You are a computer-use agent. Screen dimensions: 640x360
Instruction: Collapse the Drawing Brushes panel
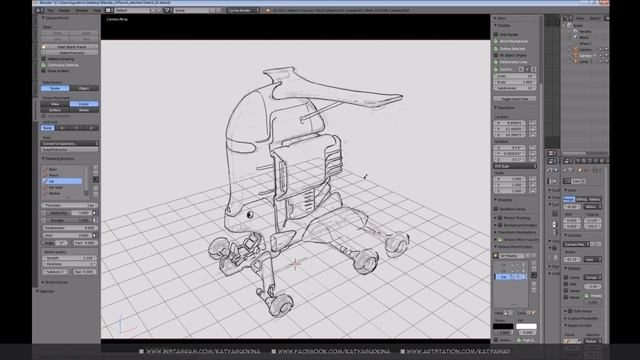point(58,158)
